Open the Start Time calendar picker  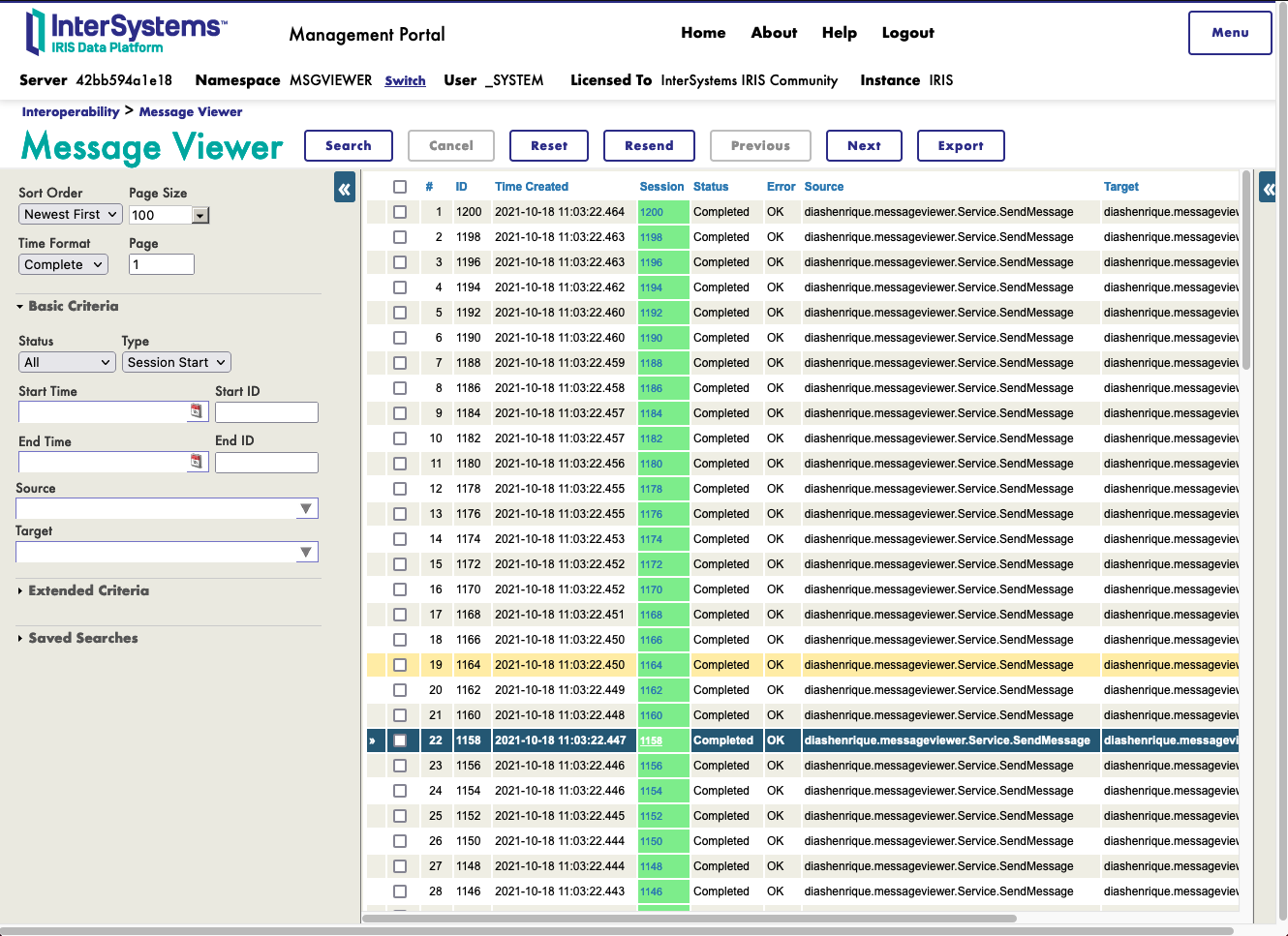(x=197, y=411)
